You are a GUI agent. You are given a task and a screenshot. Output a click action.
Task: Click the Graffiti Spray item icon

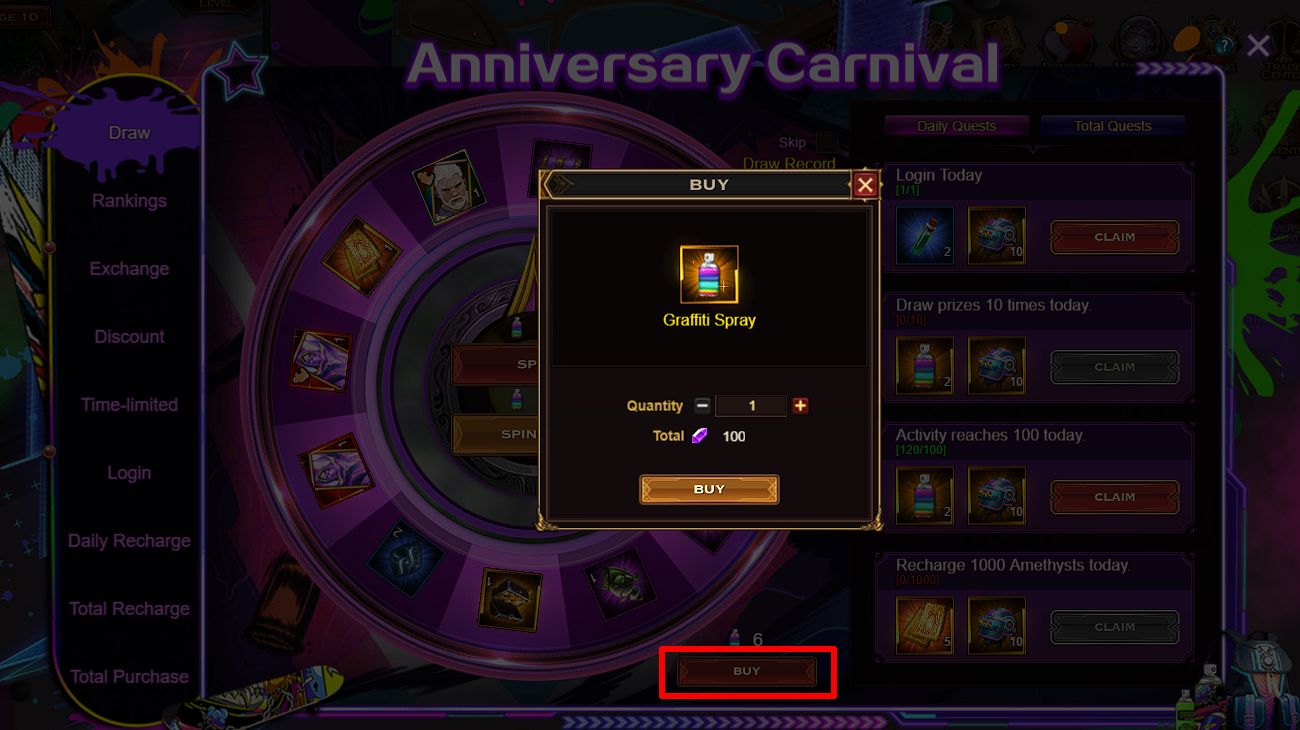709,275
